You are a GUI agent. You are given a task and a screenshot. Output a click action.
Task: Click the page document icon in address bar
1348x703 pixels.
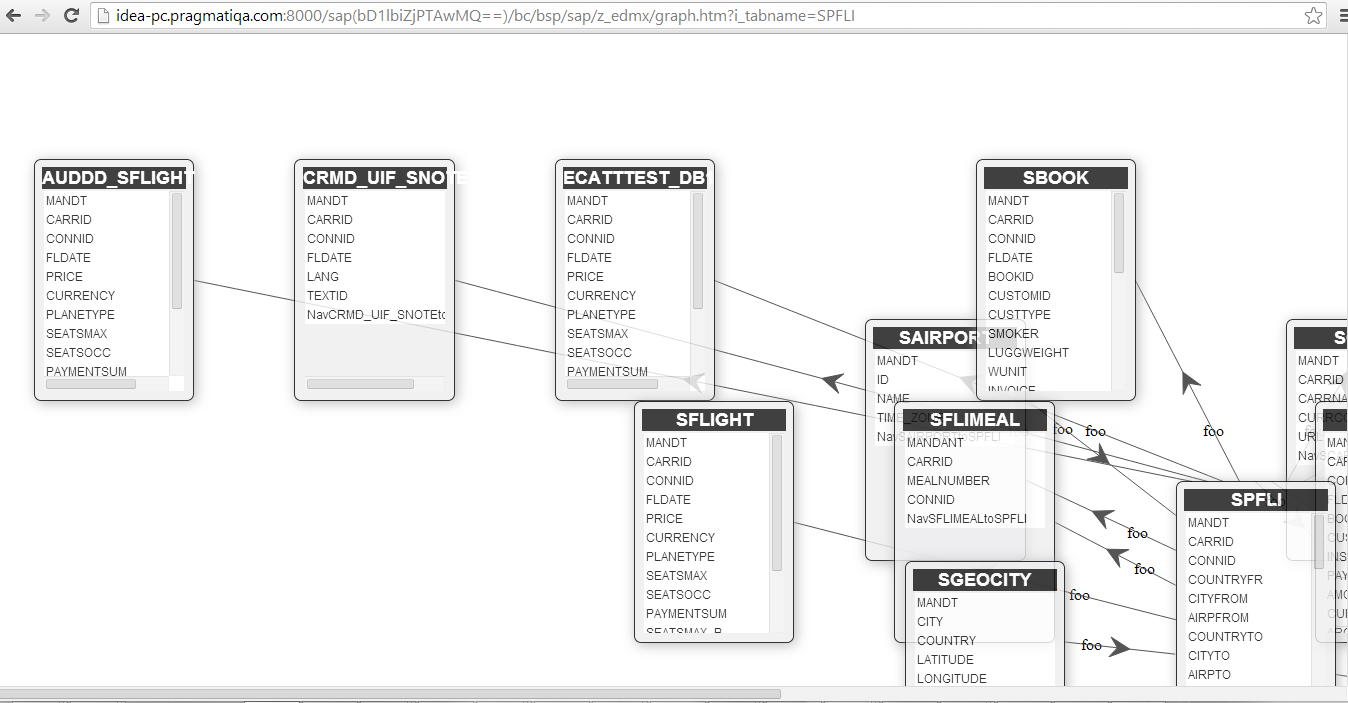click(103, 15)
